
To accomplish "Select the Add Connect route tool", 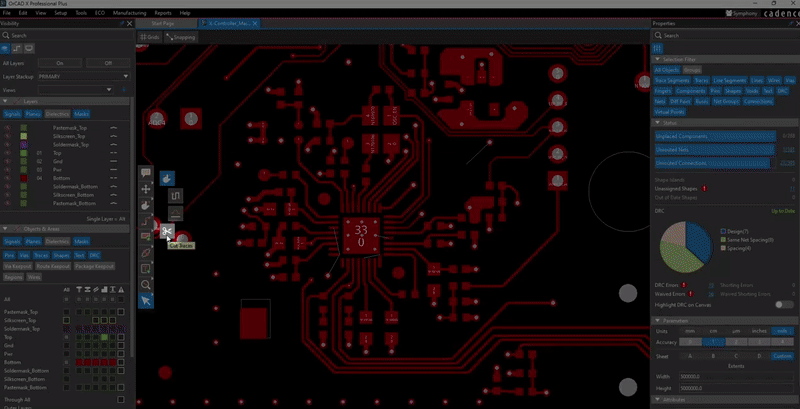I will click(x=146, y=221).
